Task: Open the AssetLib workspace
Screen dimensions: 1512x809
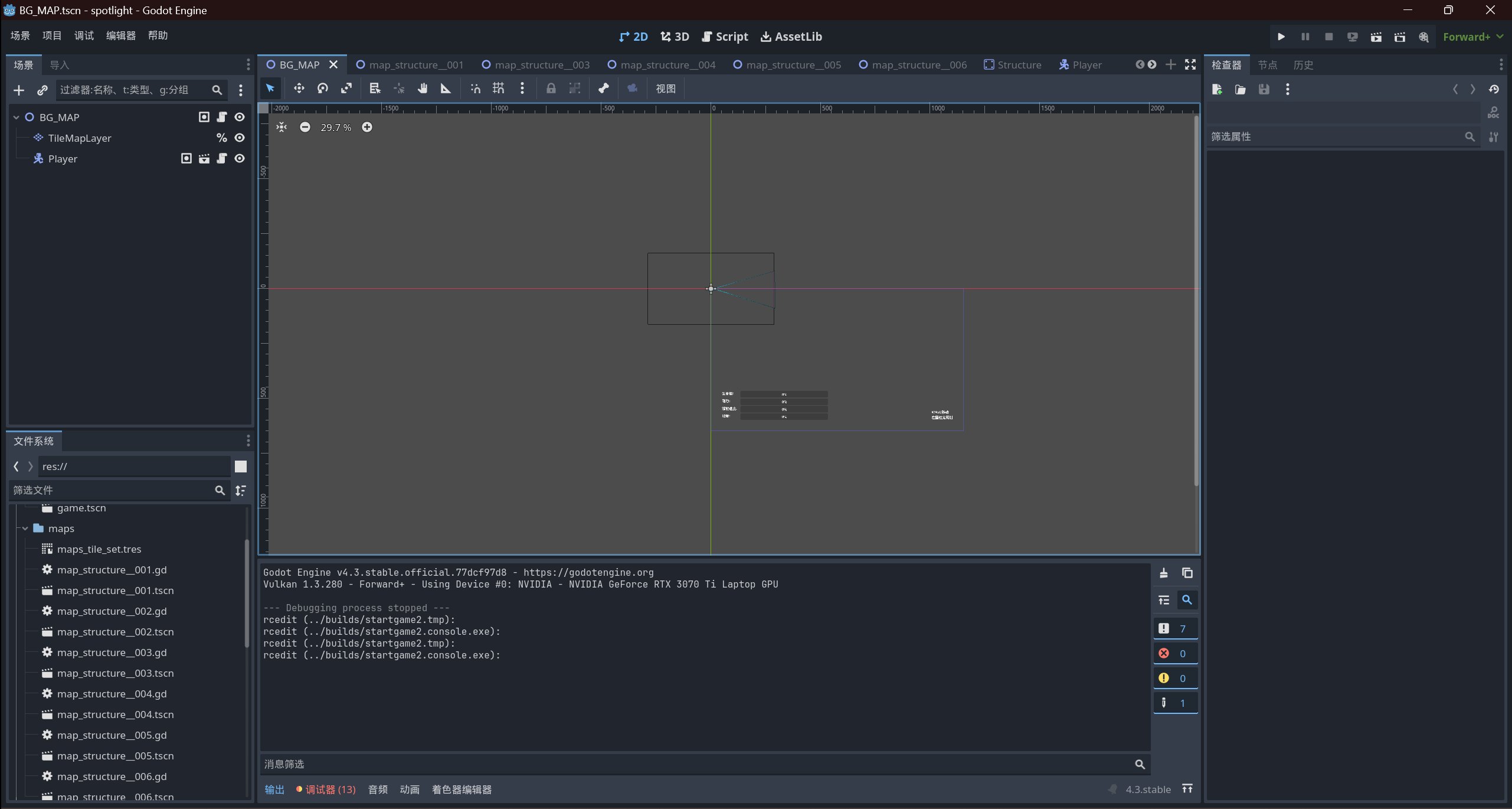Action: point(791,37)
